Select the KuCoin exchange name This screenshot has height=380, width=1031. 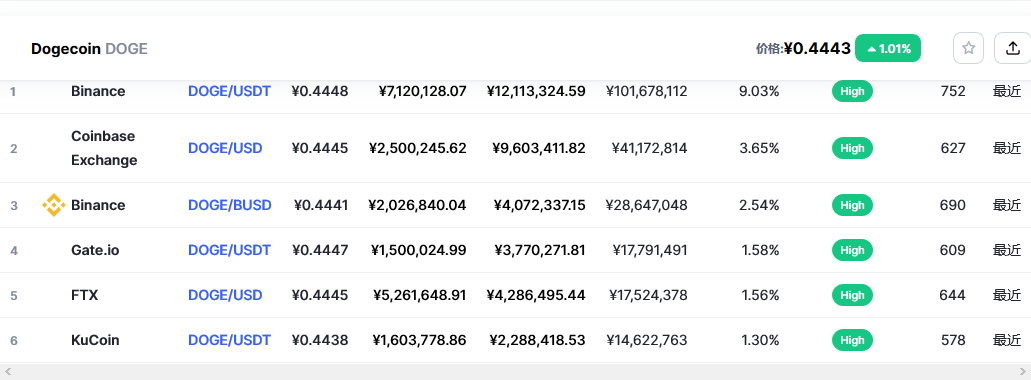(95, 340)
